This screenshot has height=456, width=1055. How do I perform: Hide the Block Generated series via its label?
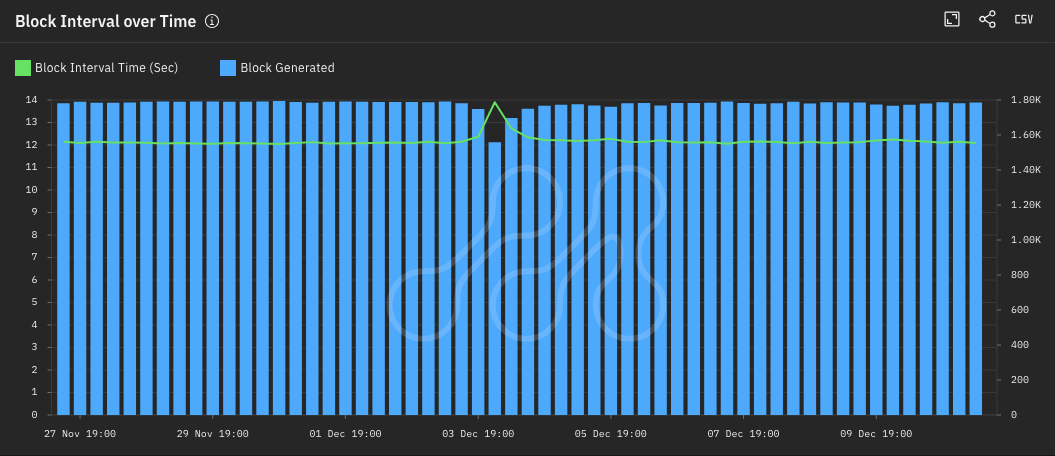287,68
